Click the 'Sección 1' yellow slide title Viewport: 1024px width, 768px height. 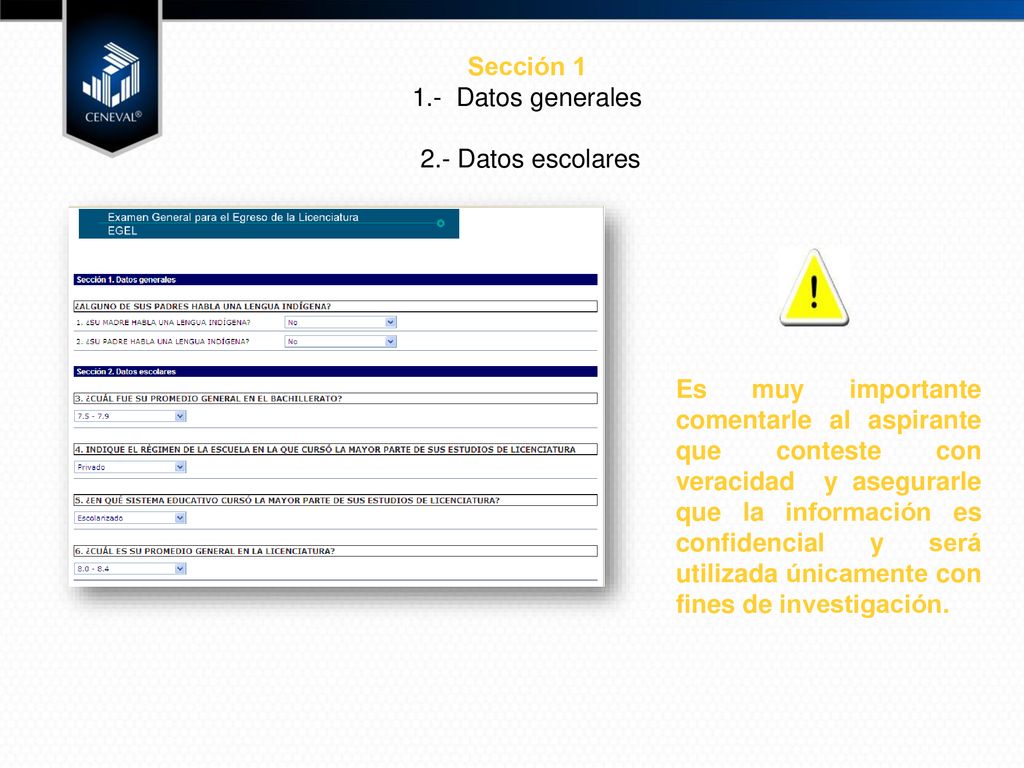[x=526, y=67]
